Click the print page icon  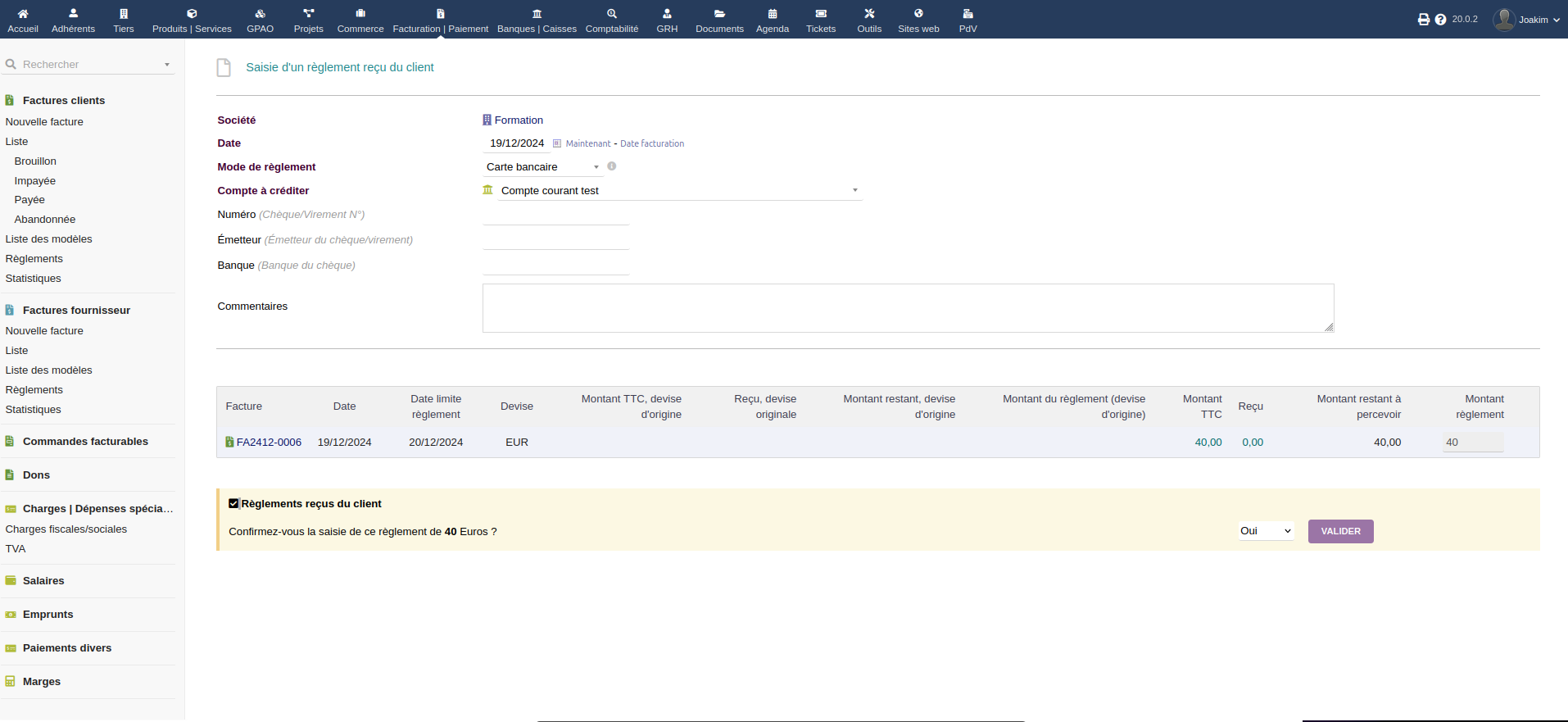pyautogui.click(x=1424, y=20)
